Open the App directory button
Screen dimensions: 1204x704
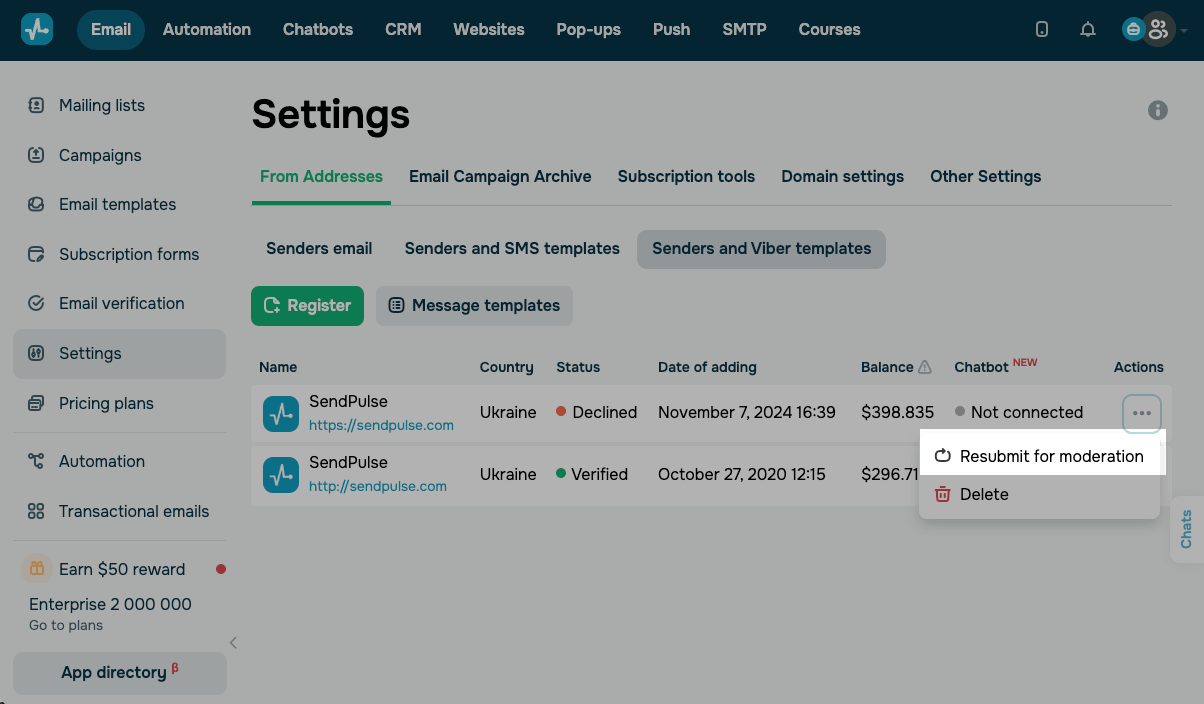(x=120, y=673)
